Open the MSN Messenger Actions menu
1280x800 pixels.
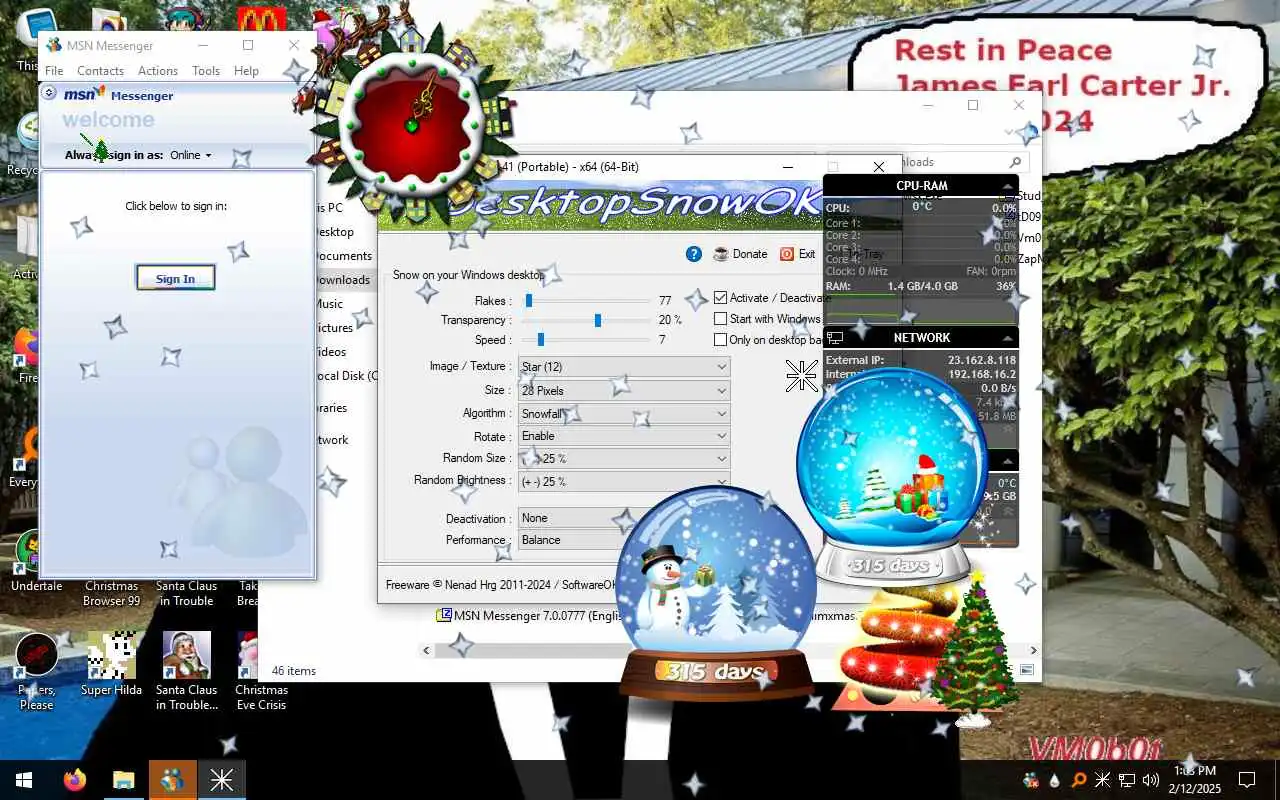[x=158, y=71]
